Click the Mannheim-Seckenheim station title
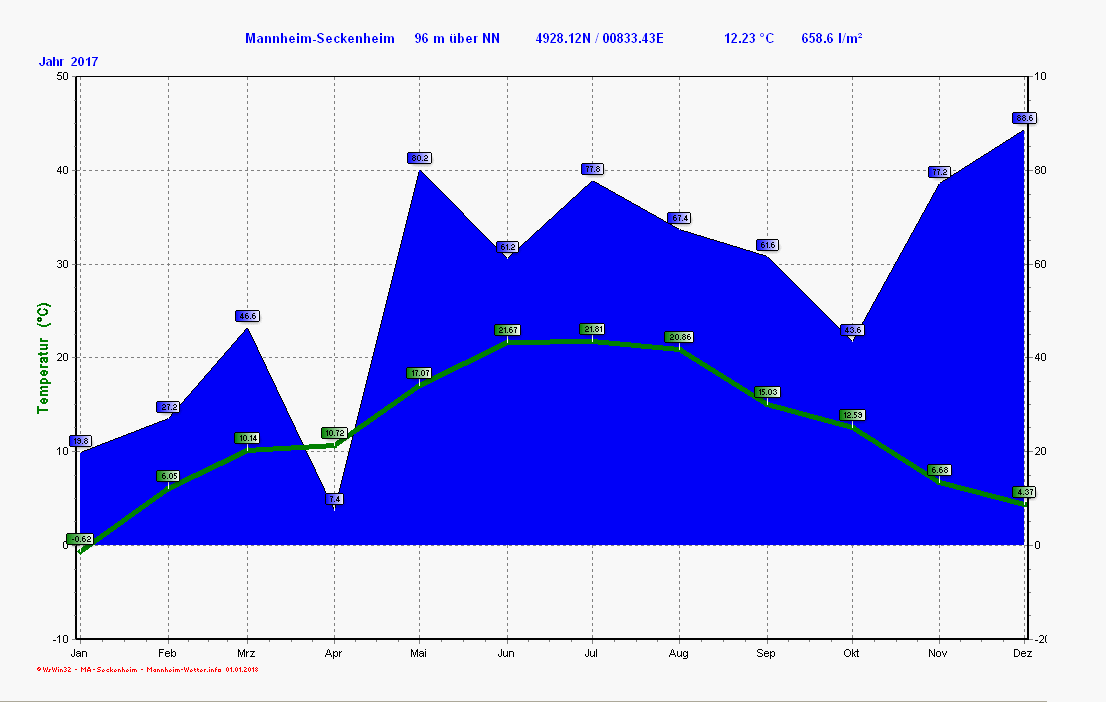 tap(320, 39)
